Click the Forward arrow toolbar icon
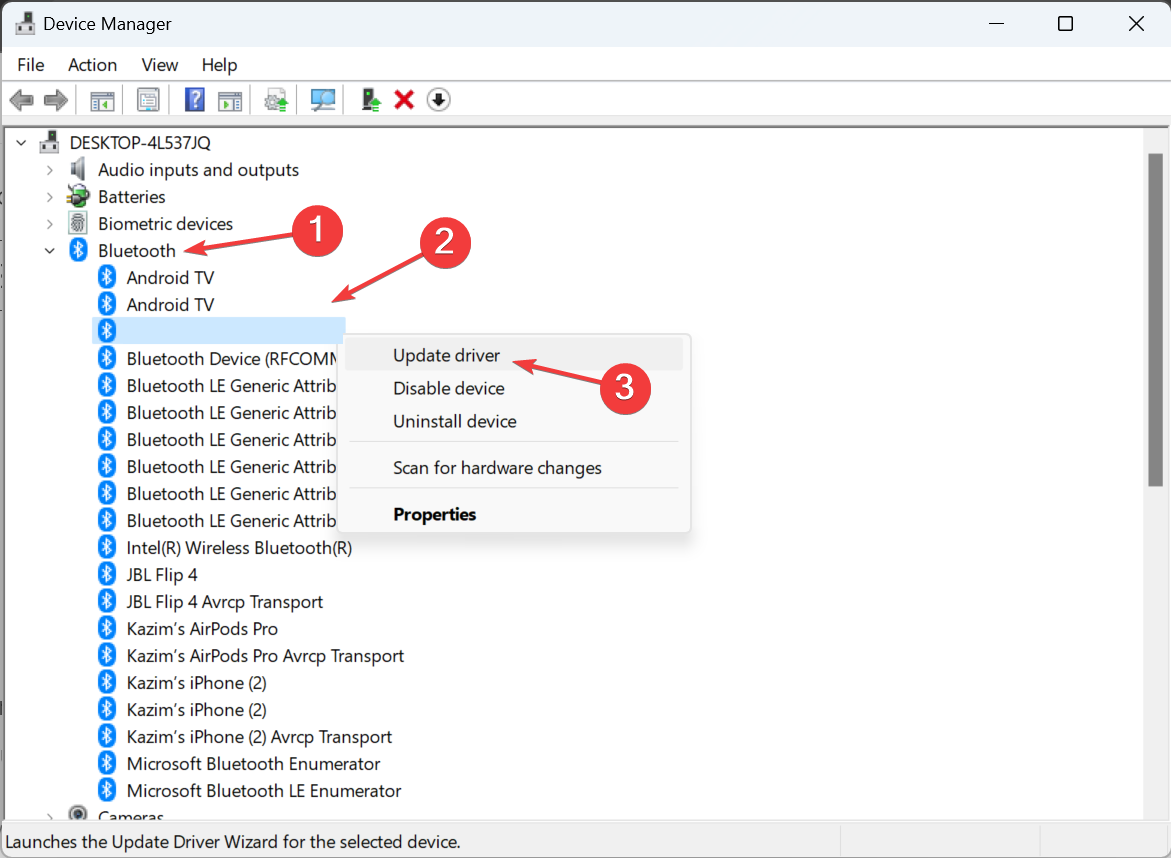 (x=56, y=100)
